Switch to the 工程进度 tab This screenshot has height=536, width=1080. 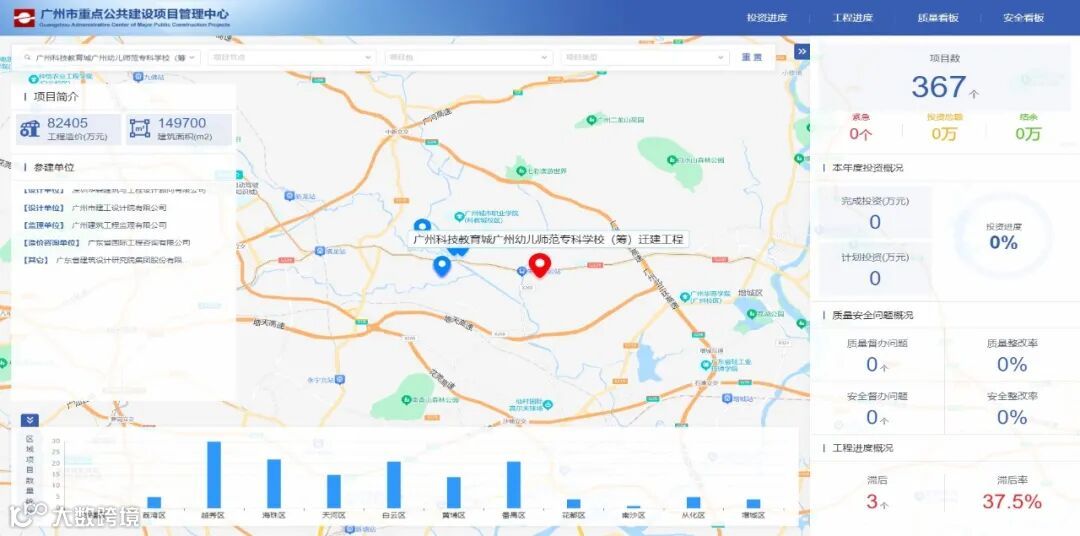pos(853,18)
